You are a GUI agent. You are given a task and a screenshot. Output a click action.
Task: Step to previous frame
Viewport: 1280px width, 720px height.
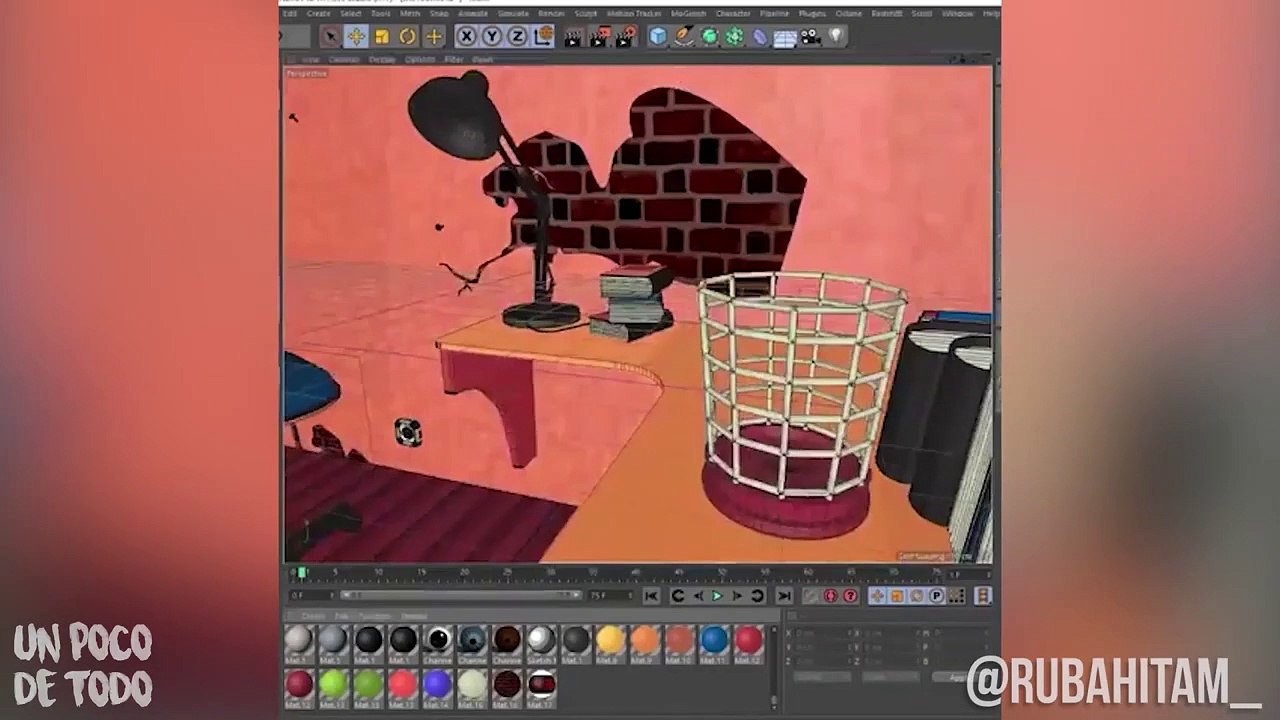click(698, 596)
